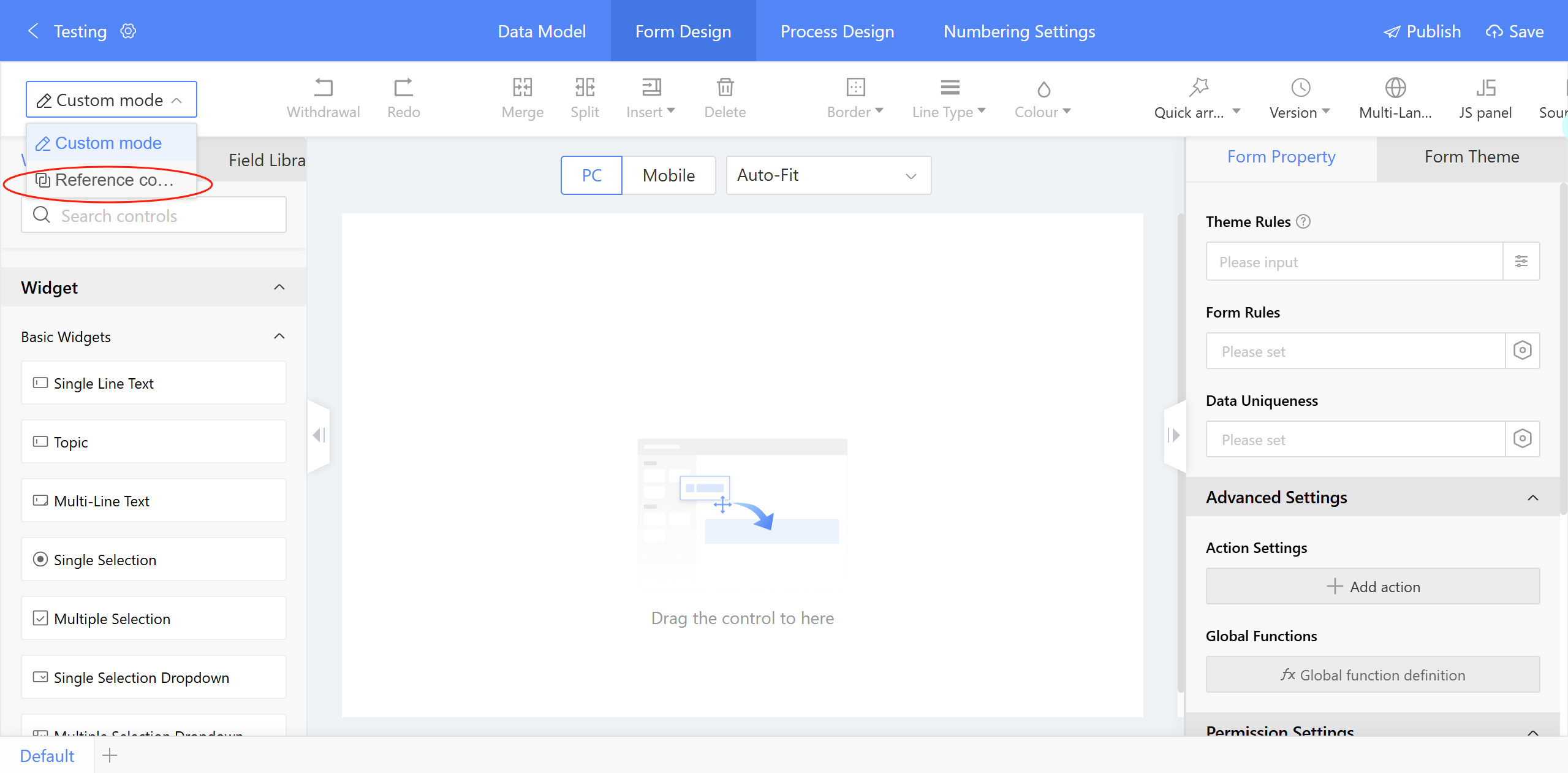
Task: Switch to Form Theme tab
Action: click(1471, 157)
